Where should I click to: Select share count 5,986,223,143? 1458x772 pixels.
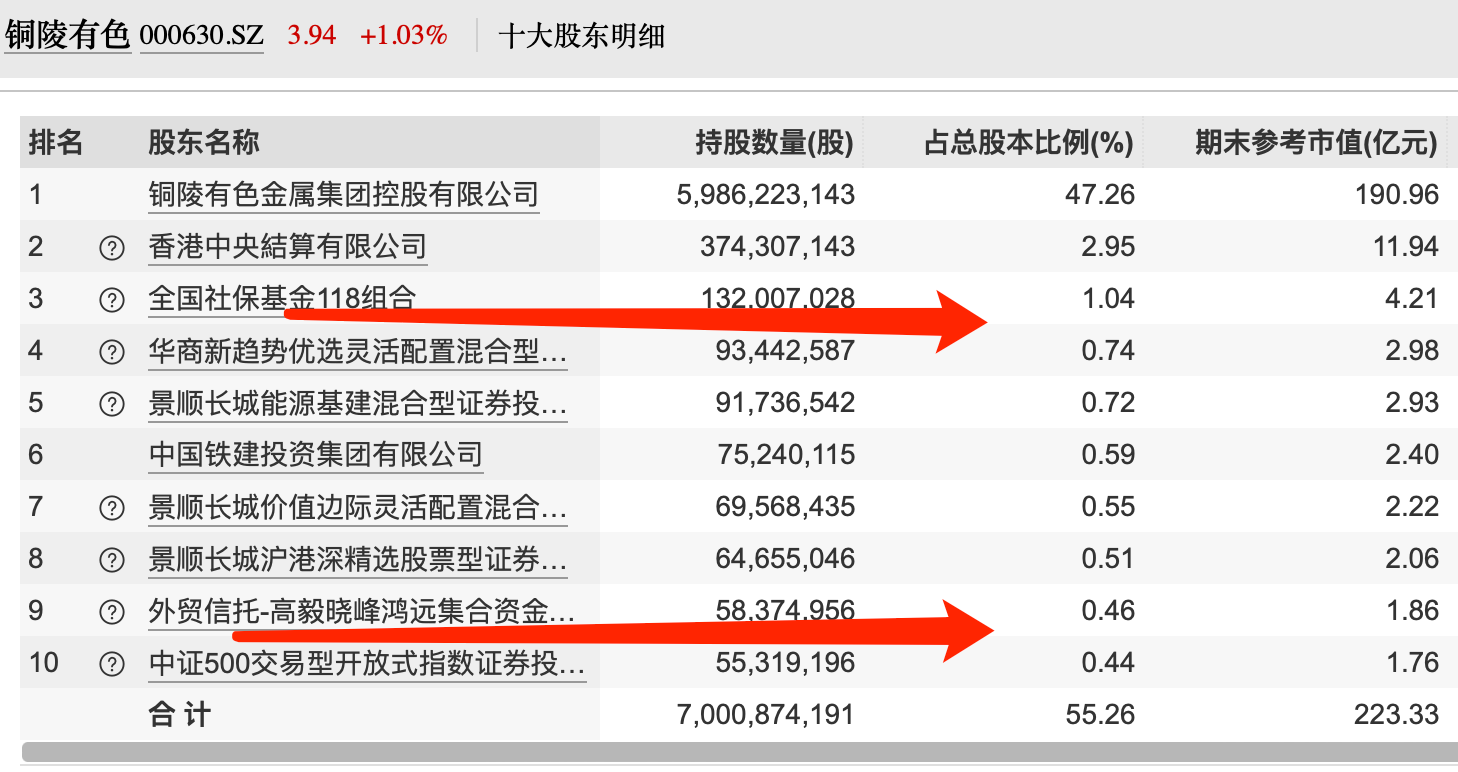tap(766, 194)
